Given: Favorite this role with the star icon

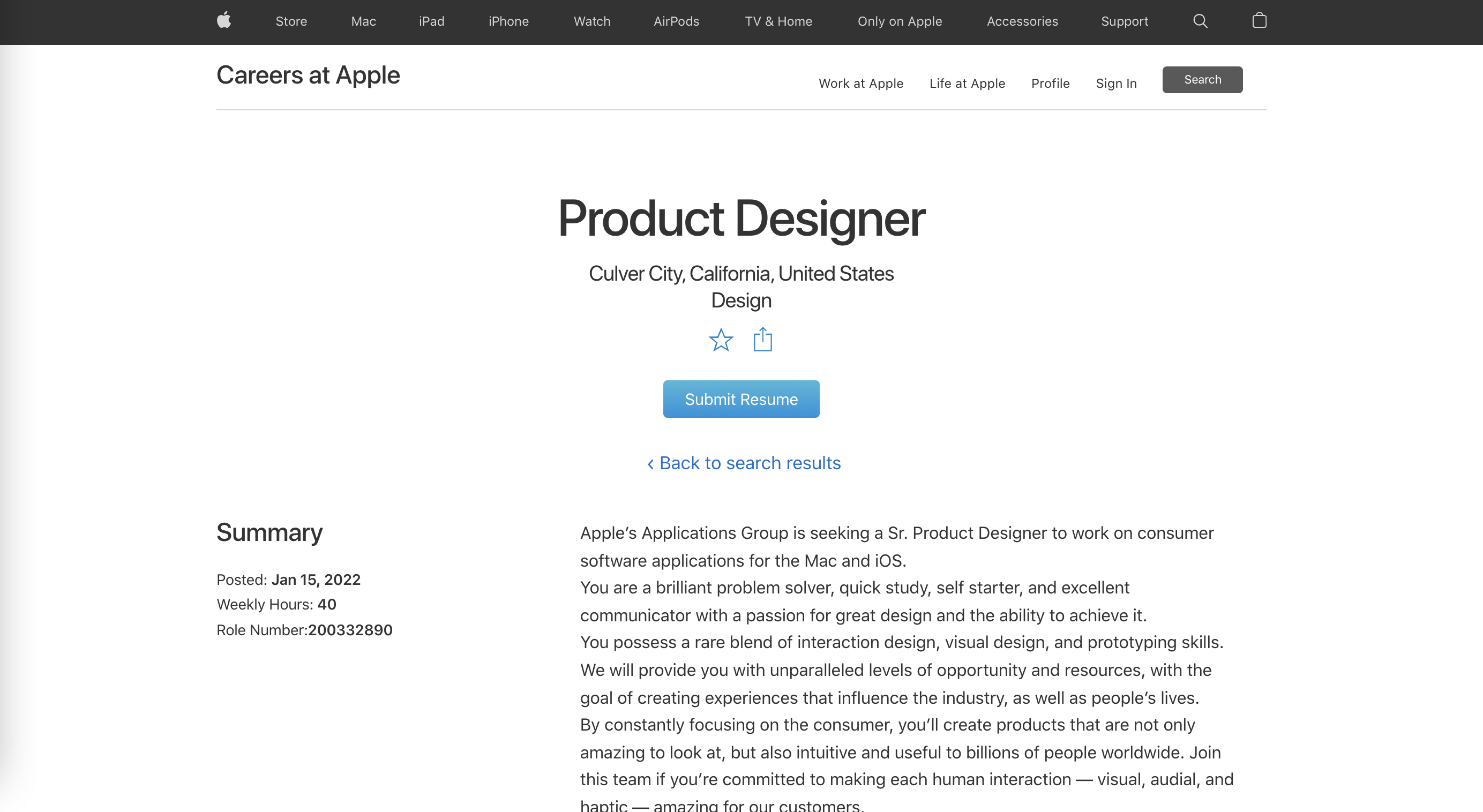Looking at the screenshot, I should (x=721, y=340).
